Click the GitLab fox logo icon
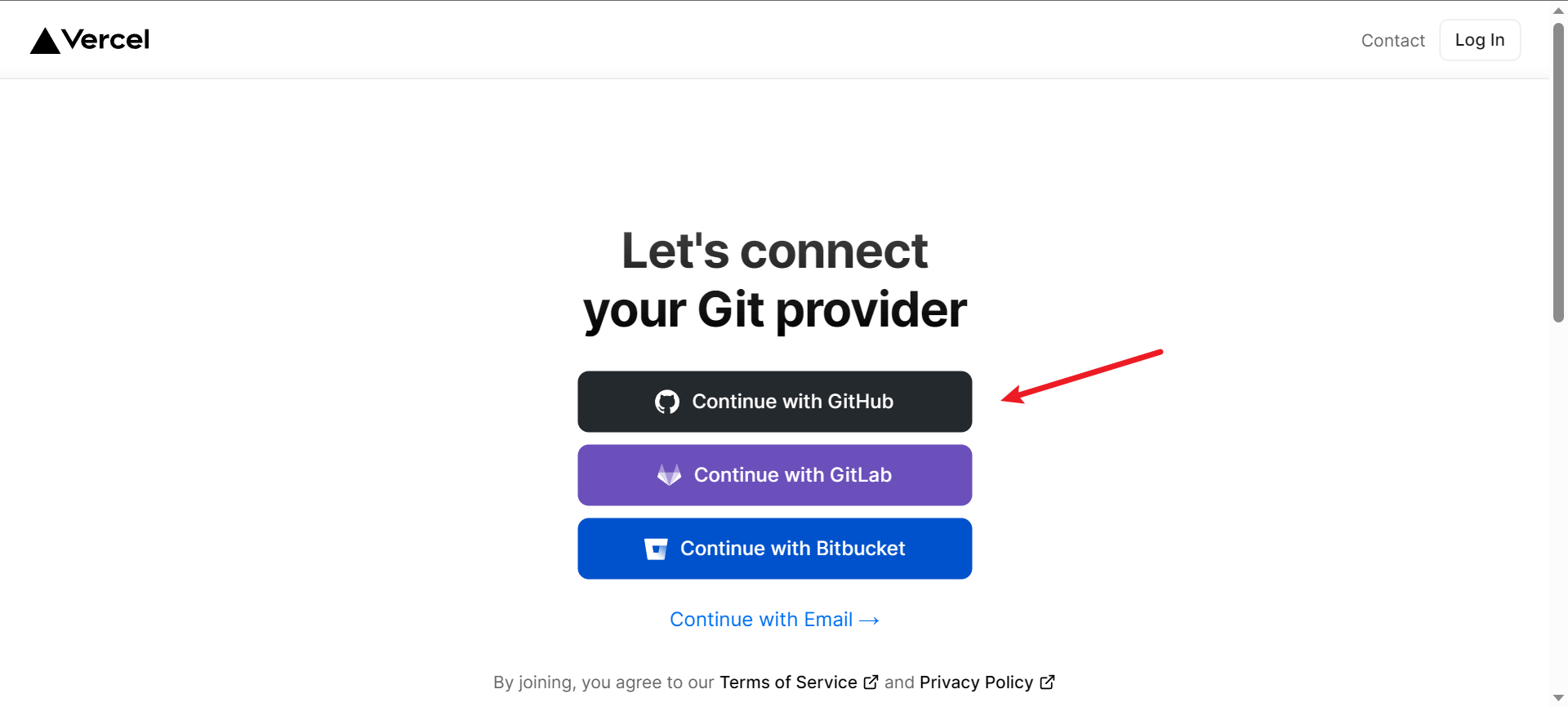 pos(669,475)
